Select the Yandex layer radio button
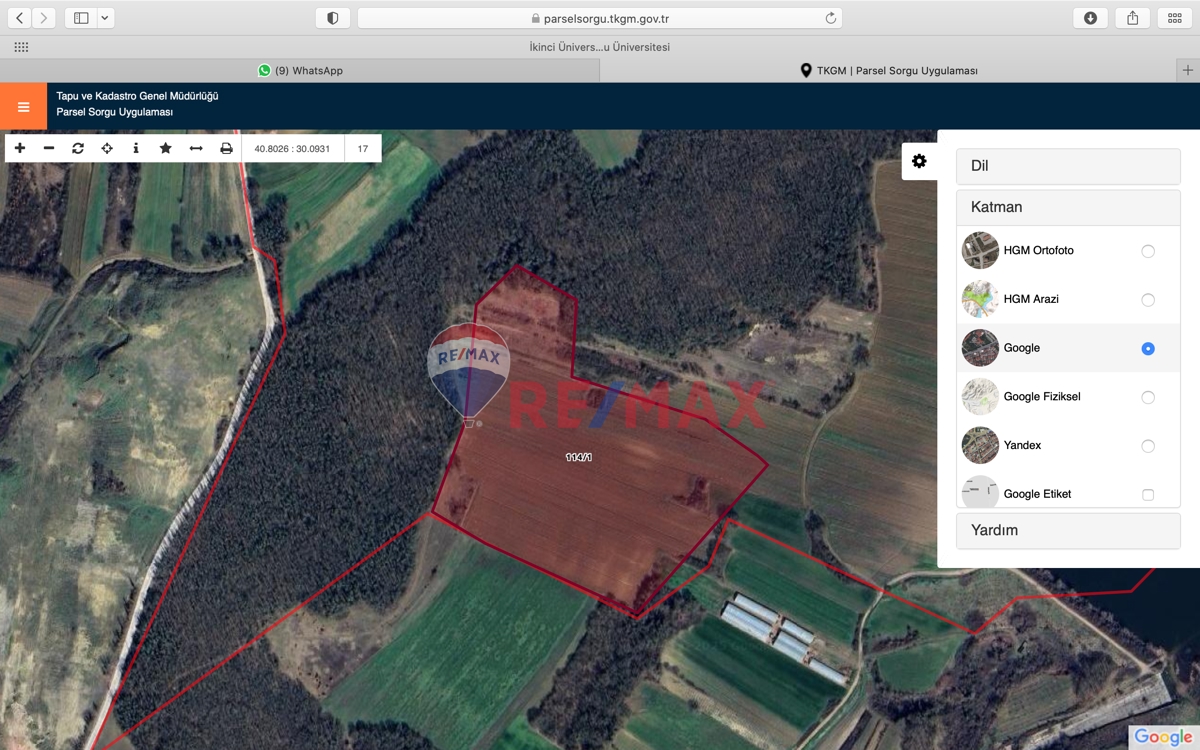 pyautogui.click(x=1148, y=446)
